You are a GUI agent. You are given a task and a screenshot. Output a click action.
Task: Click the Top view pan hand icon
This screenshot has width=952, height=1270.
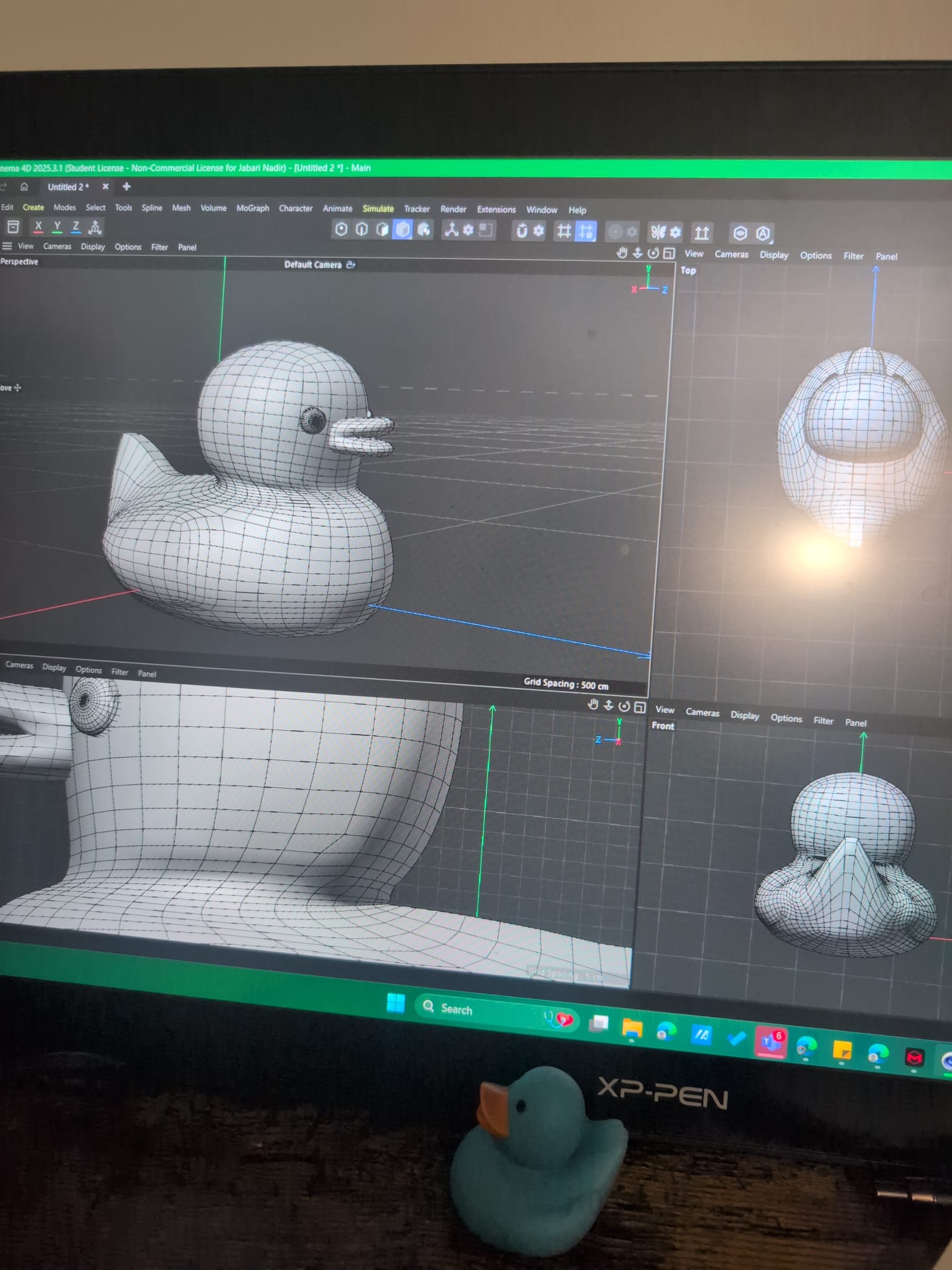click(x=622, y=253)
